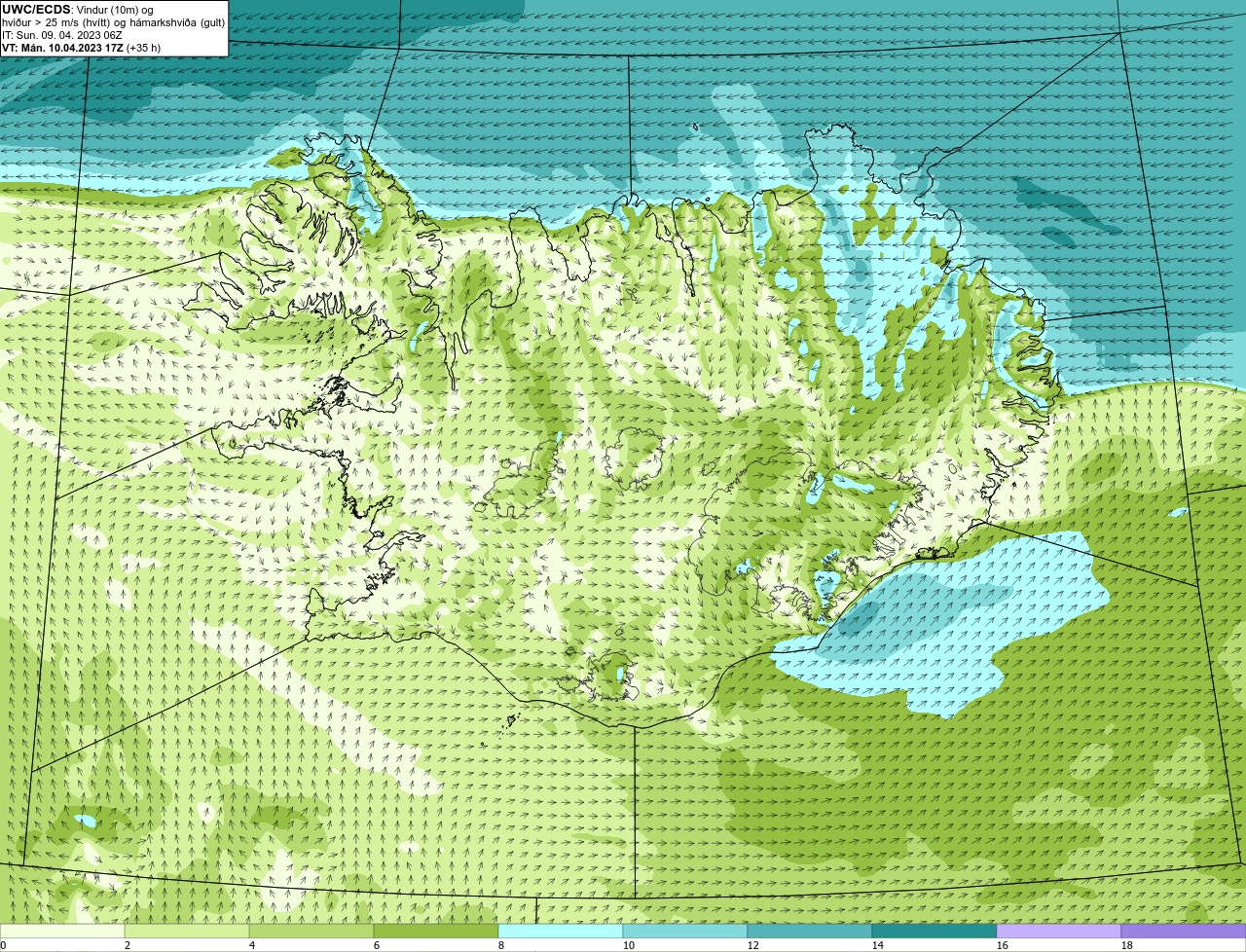The width and height of the screenshot is (1246, 952).
Task: Select the dark teal 14–16 m/s legend swatch
Action: (x=934, y=932)
